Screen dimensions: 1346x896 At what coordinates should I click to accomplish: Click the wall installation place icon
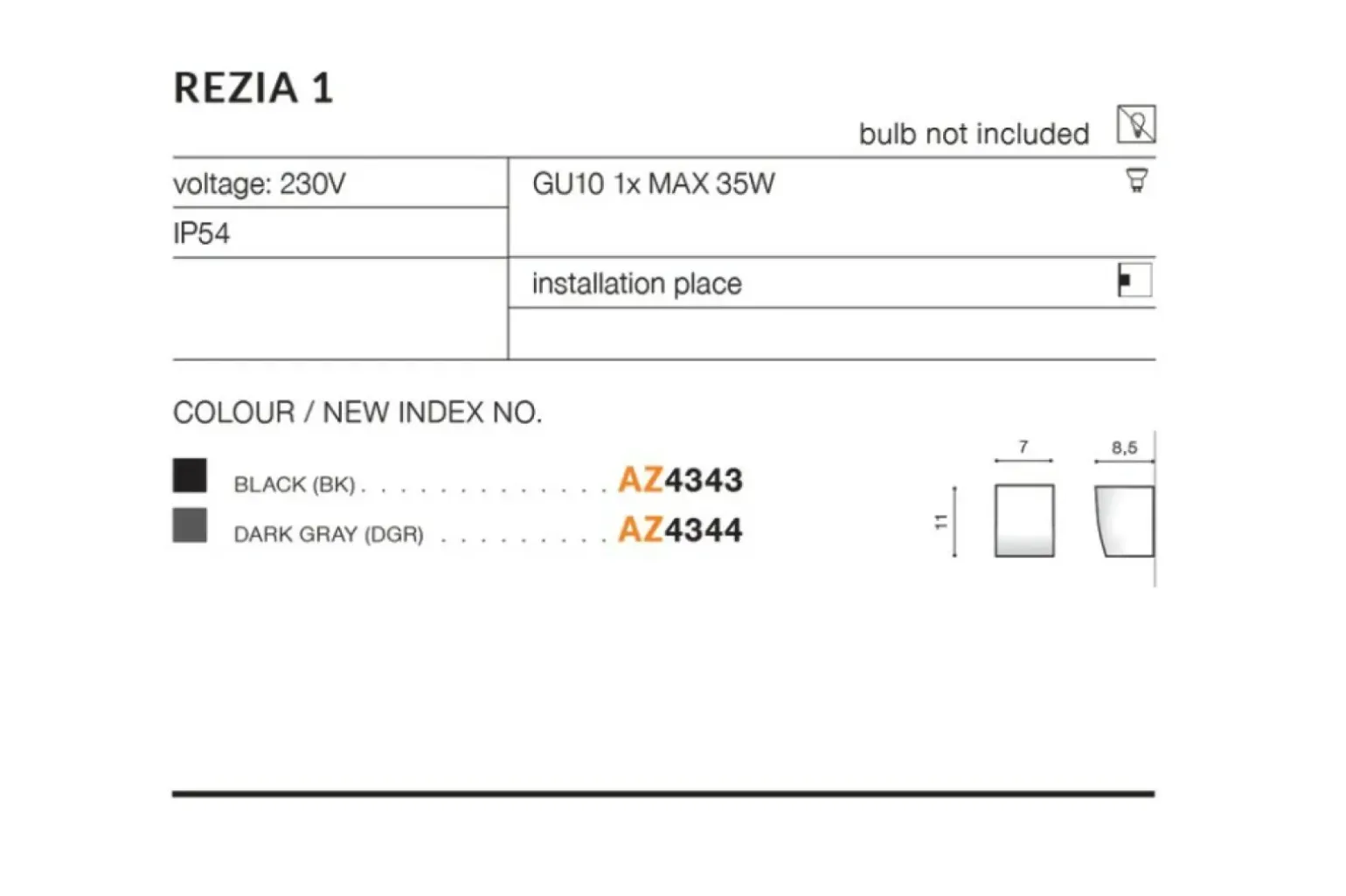[x=1134, y=281]
